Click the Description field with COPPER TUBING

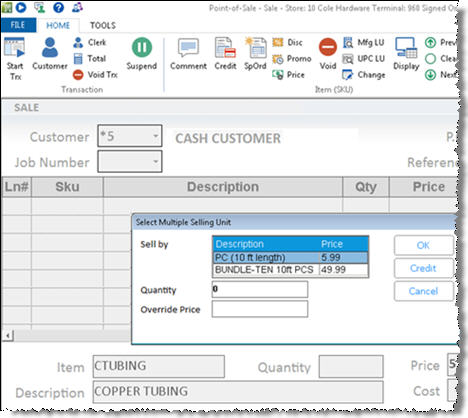[x=238, y=392]
